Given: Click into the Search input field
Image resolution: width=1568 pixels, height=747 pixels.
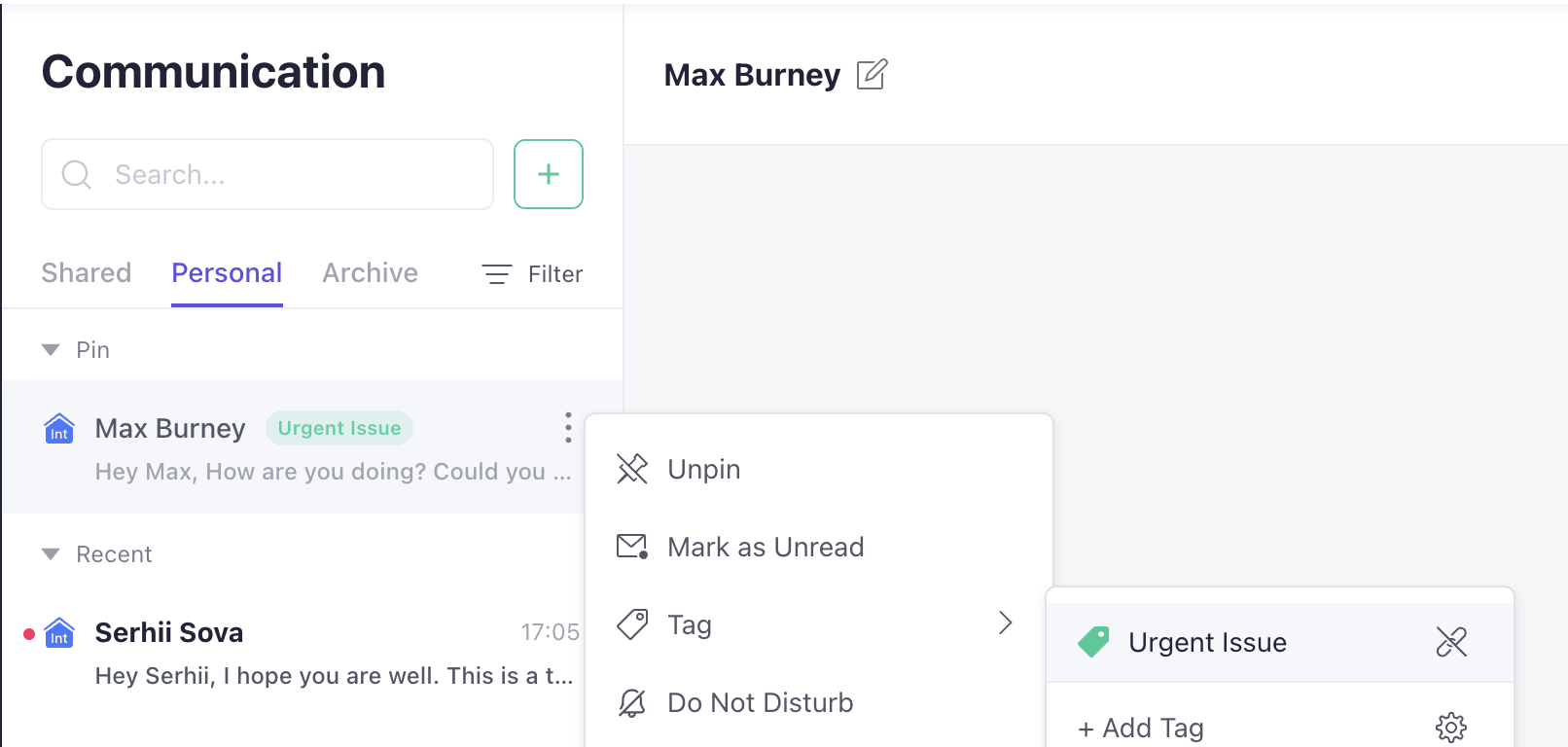Looking at the screenshot, I should coord(267,174).
